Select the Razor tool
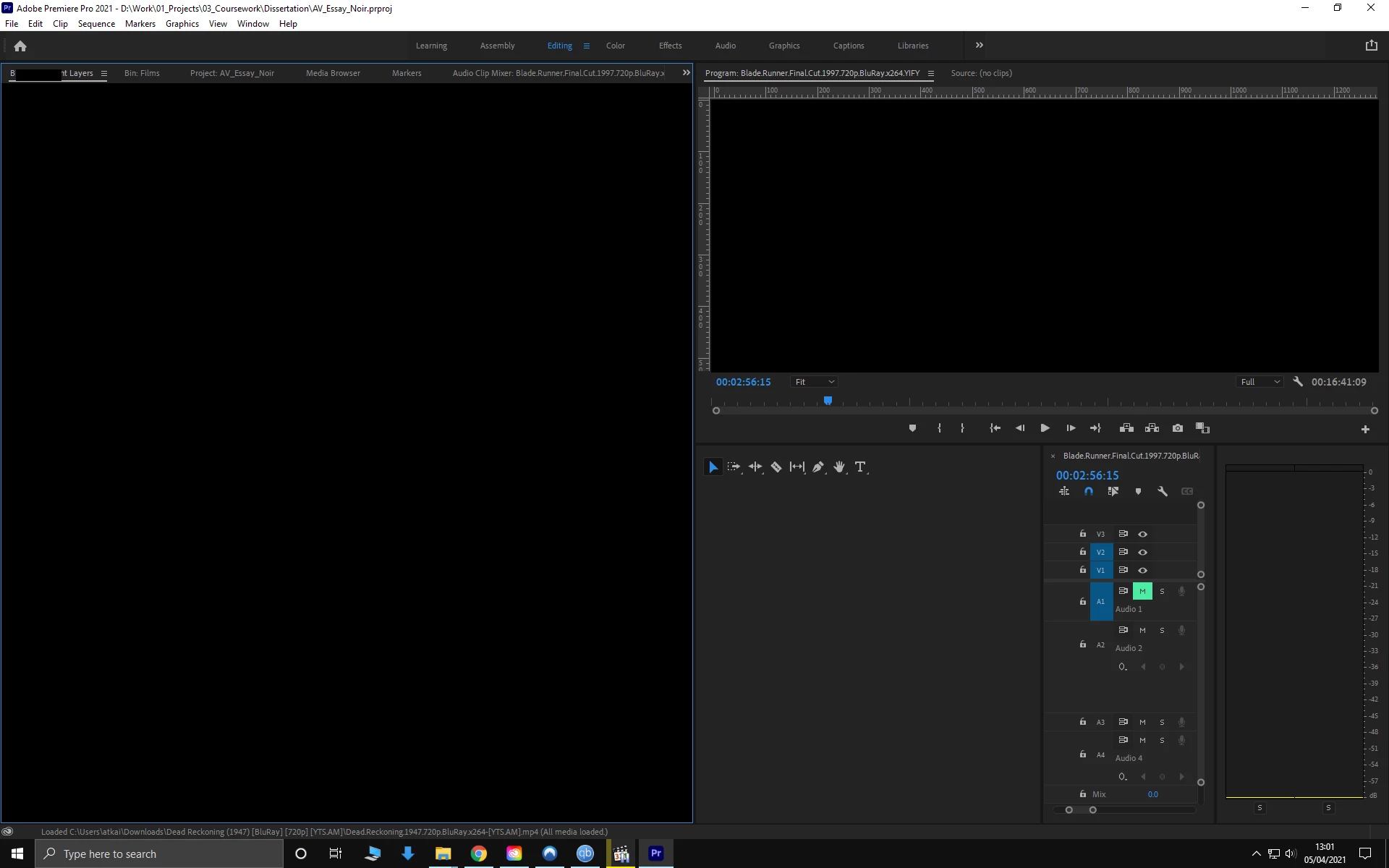 click(776, 467)
